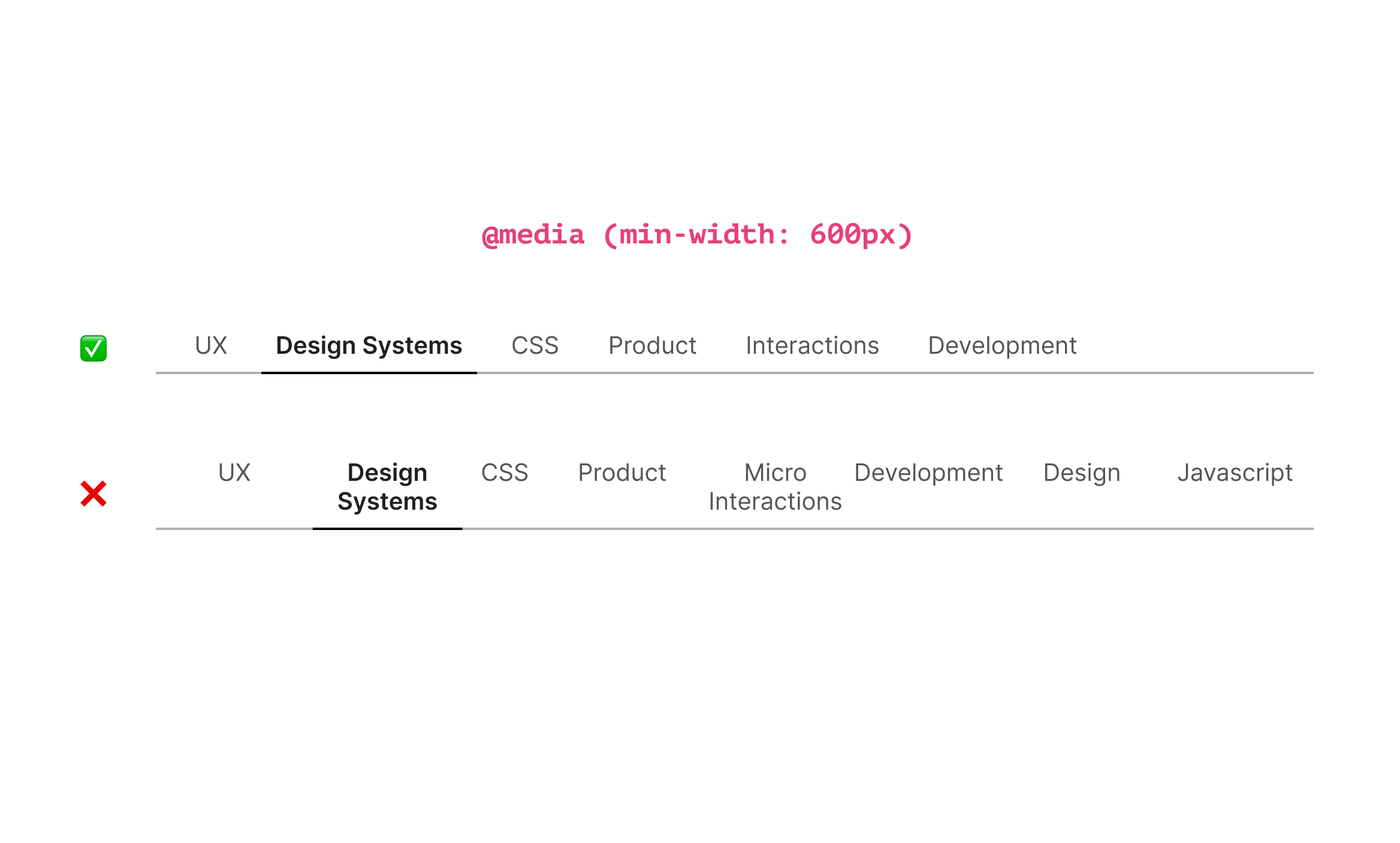Choose Development in the top tab row
The height and width of the screenshot is (843, 1400).
(x=1002, y=346)
